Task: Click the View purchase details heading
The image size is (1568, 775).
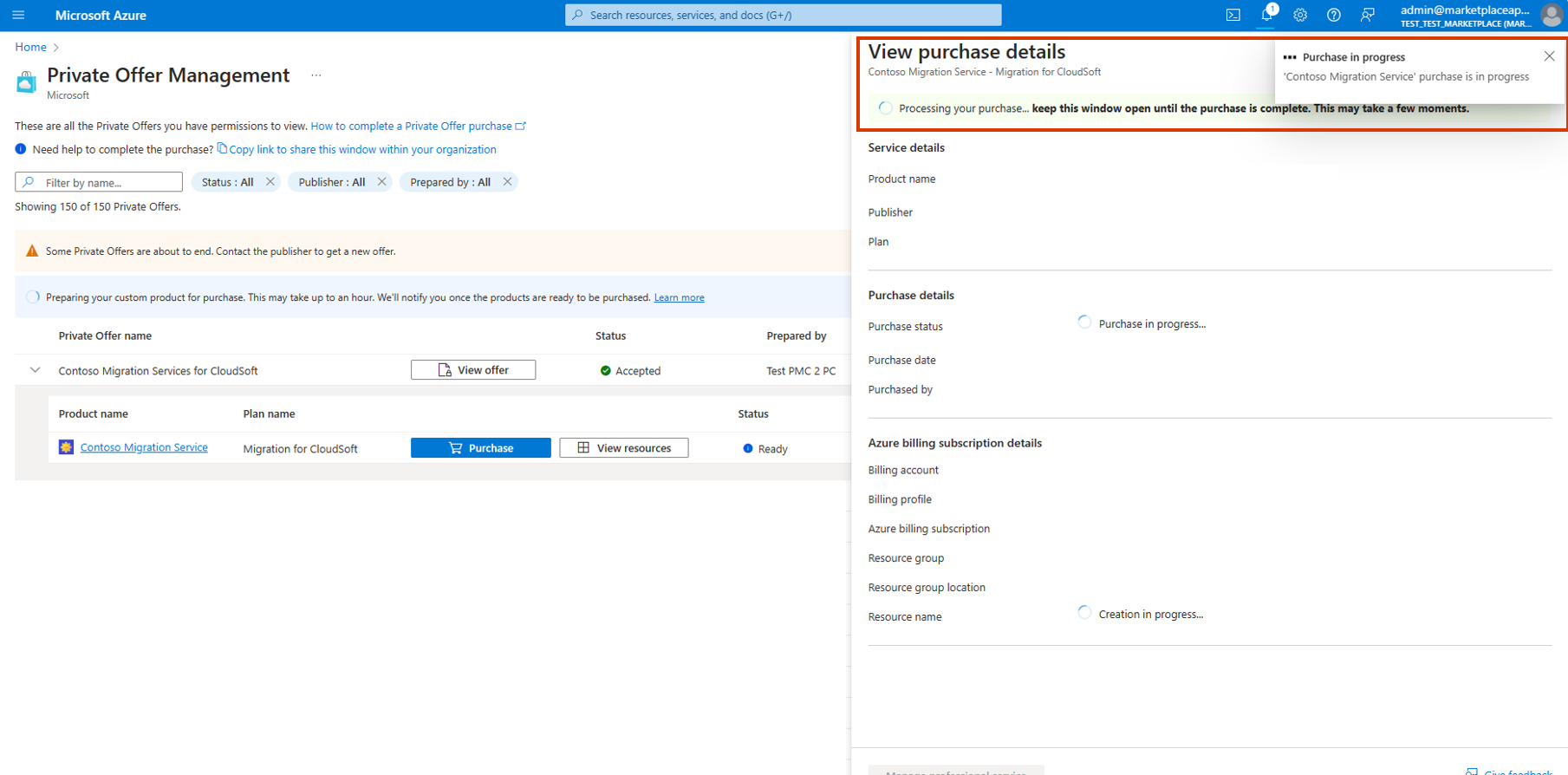Action: [x=966, y=52]
